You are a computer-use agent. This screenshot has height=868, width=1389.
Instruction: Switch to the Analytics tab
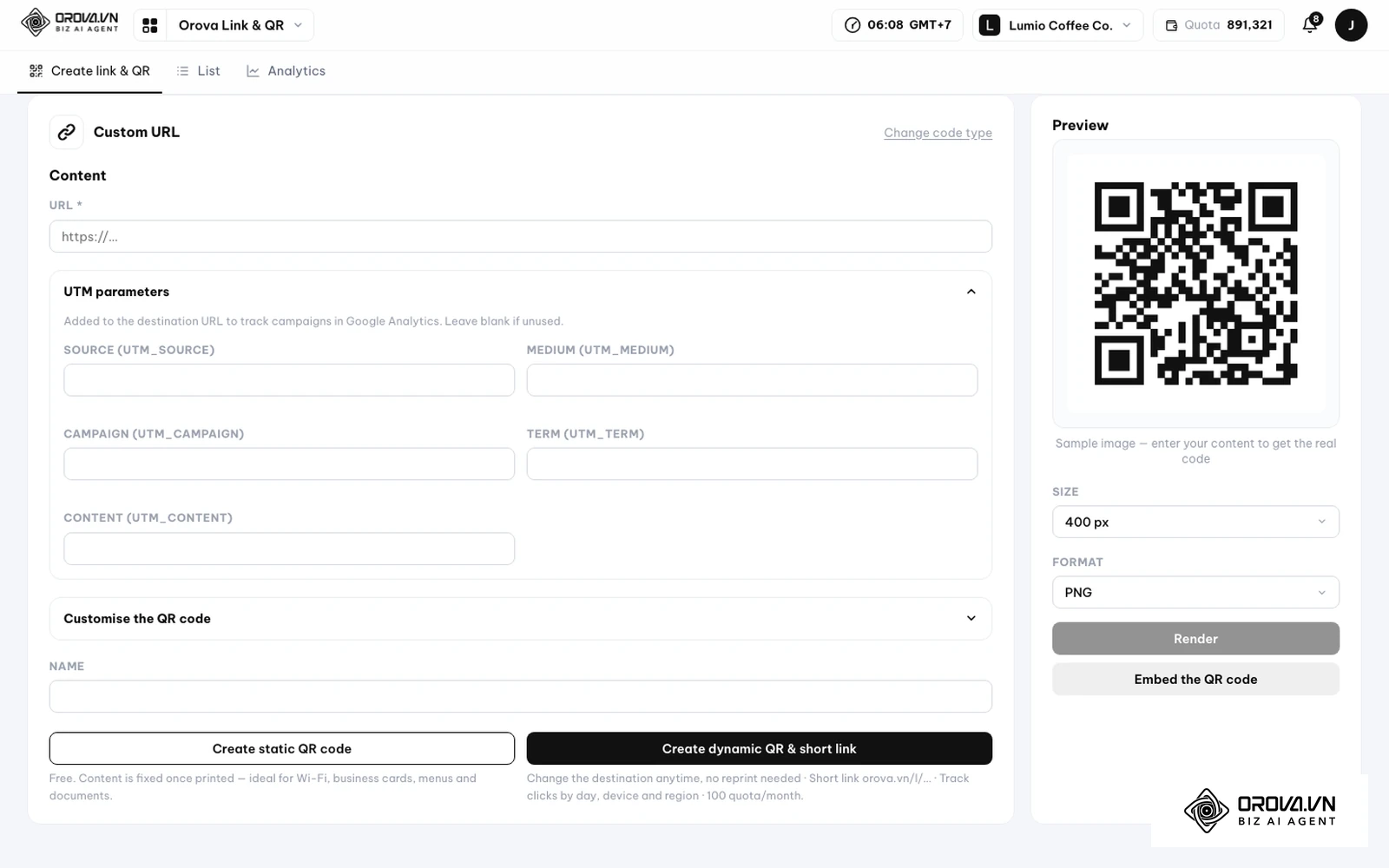coord(286,71)
